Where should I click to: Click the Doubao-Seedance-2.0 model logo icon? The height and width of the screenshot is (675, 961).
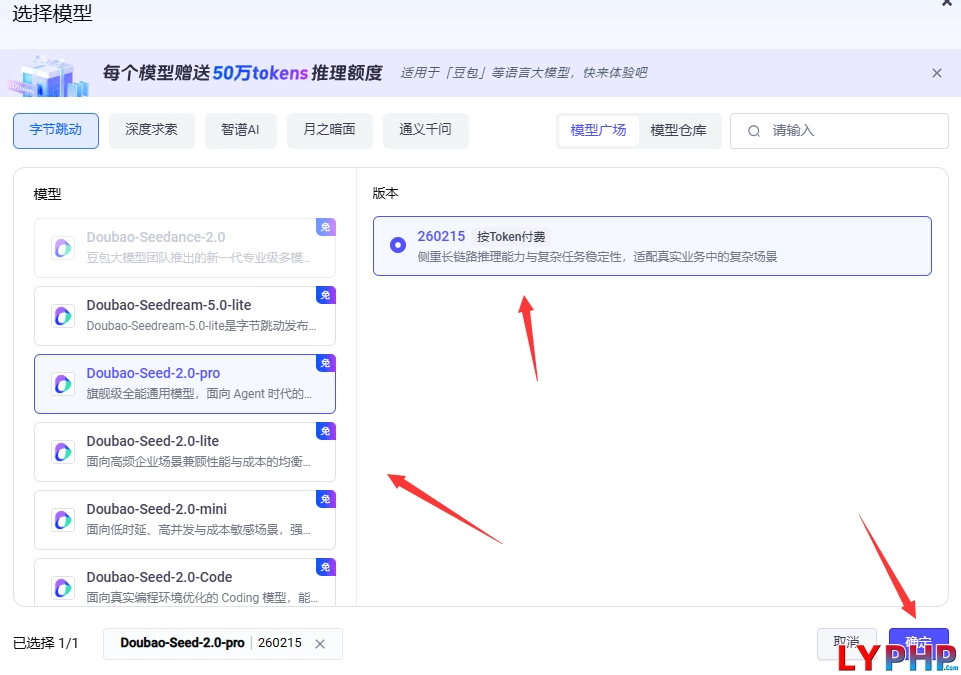pyautogui.click(x=62, y=246)
